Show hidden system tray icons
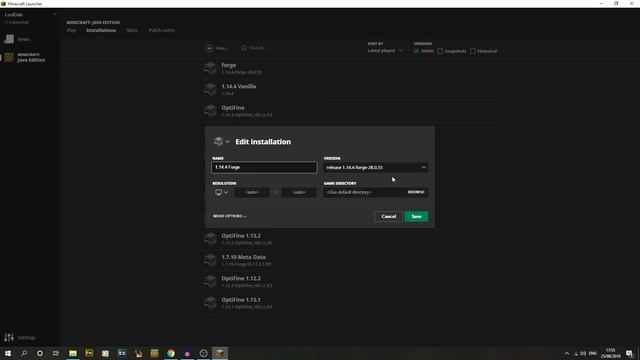 pos(567,353)
